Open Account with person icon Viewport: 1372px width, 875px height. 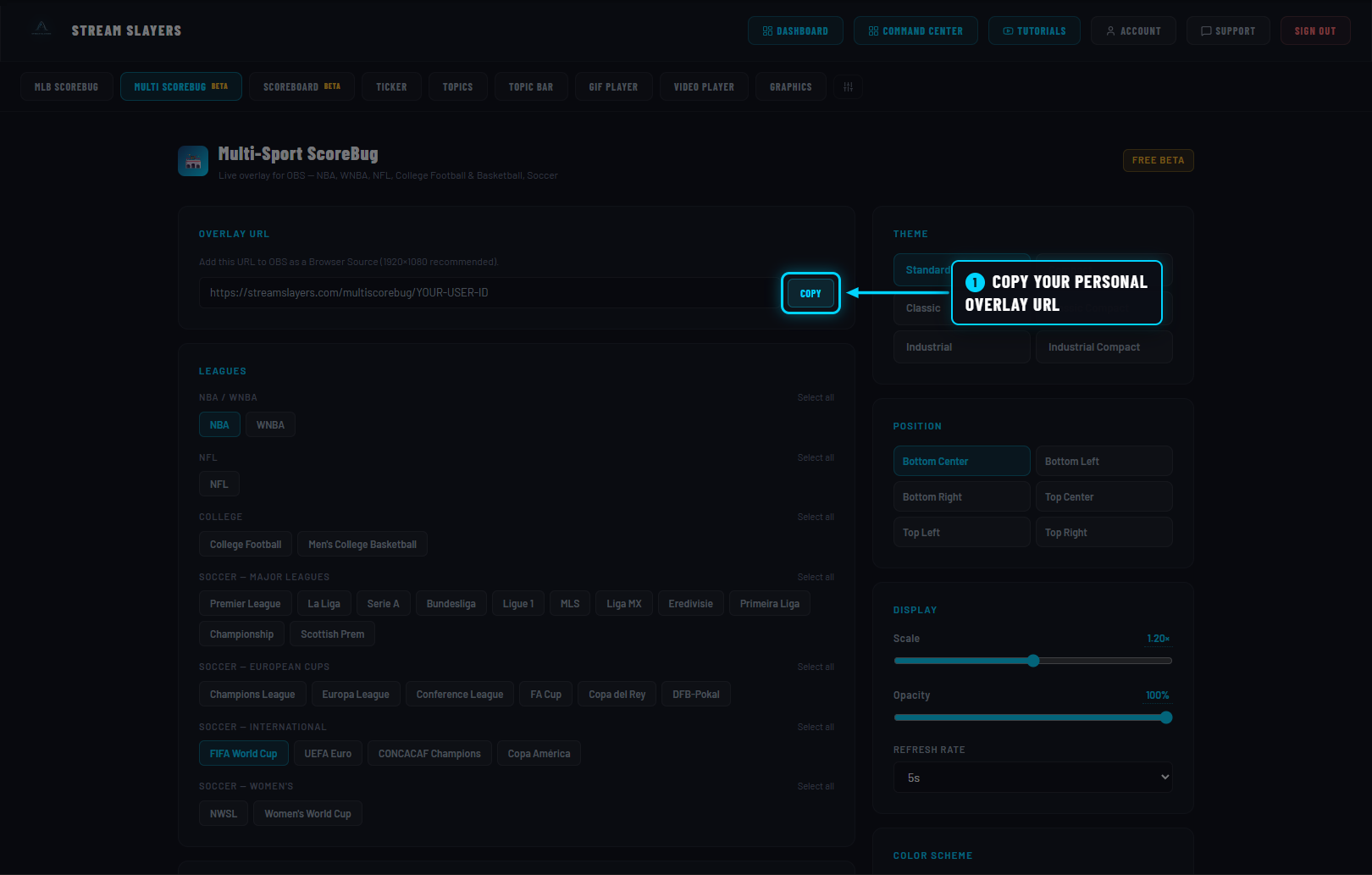pos(1133,30)
